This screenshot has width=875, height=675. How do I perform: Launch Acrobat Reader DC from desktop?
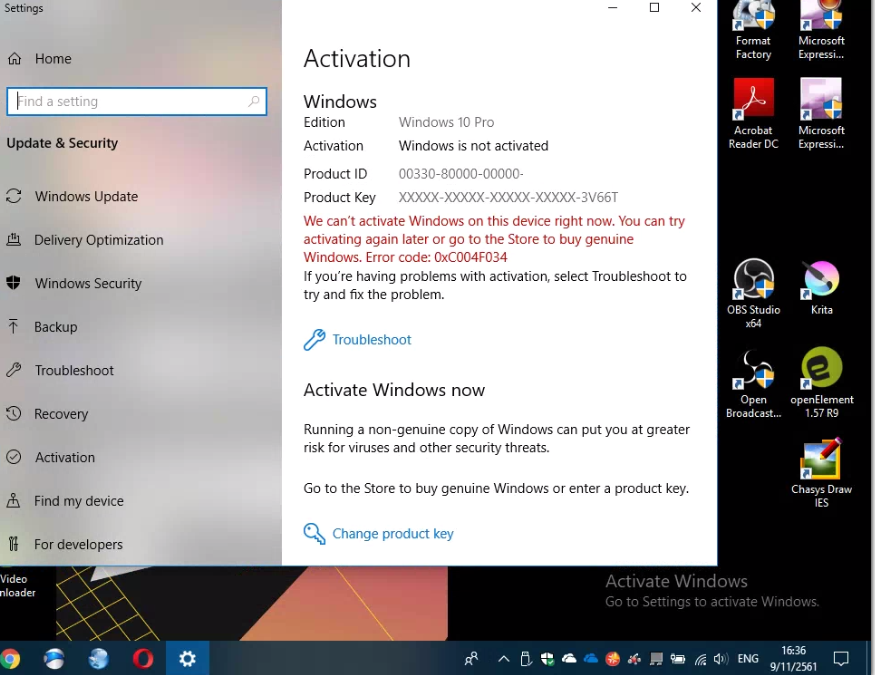(x=753, y=114)
